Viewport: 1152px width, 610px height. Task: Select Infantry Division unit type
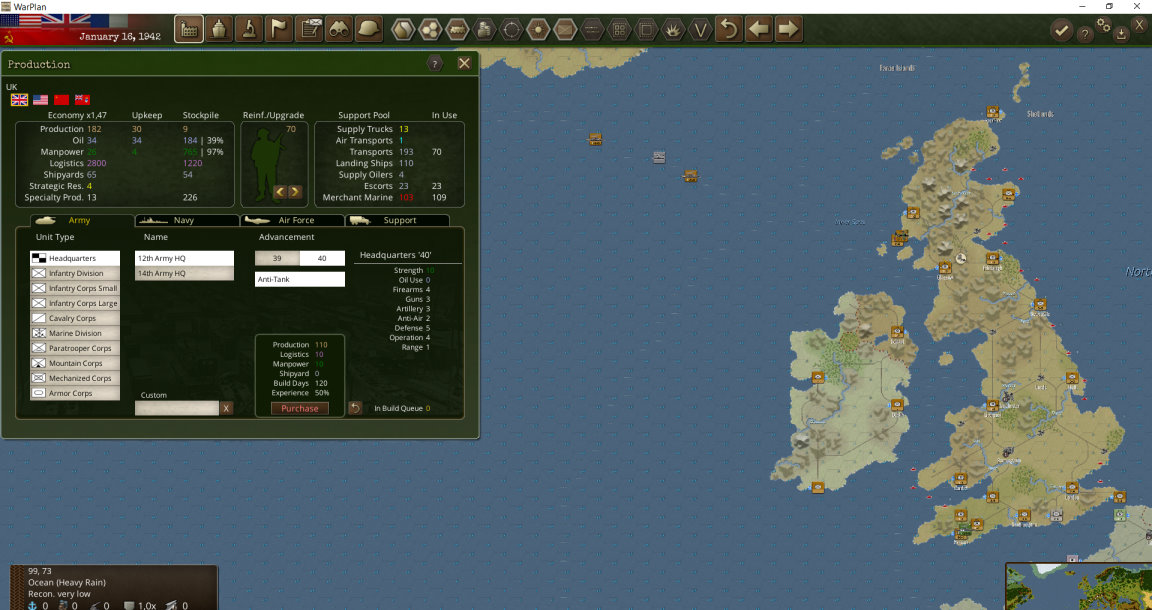pyautogui.click(x=75, y=273)
